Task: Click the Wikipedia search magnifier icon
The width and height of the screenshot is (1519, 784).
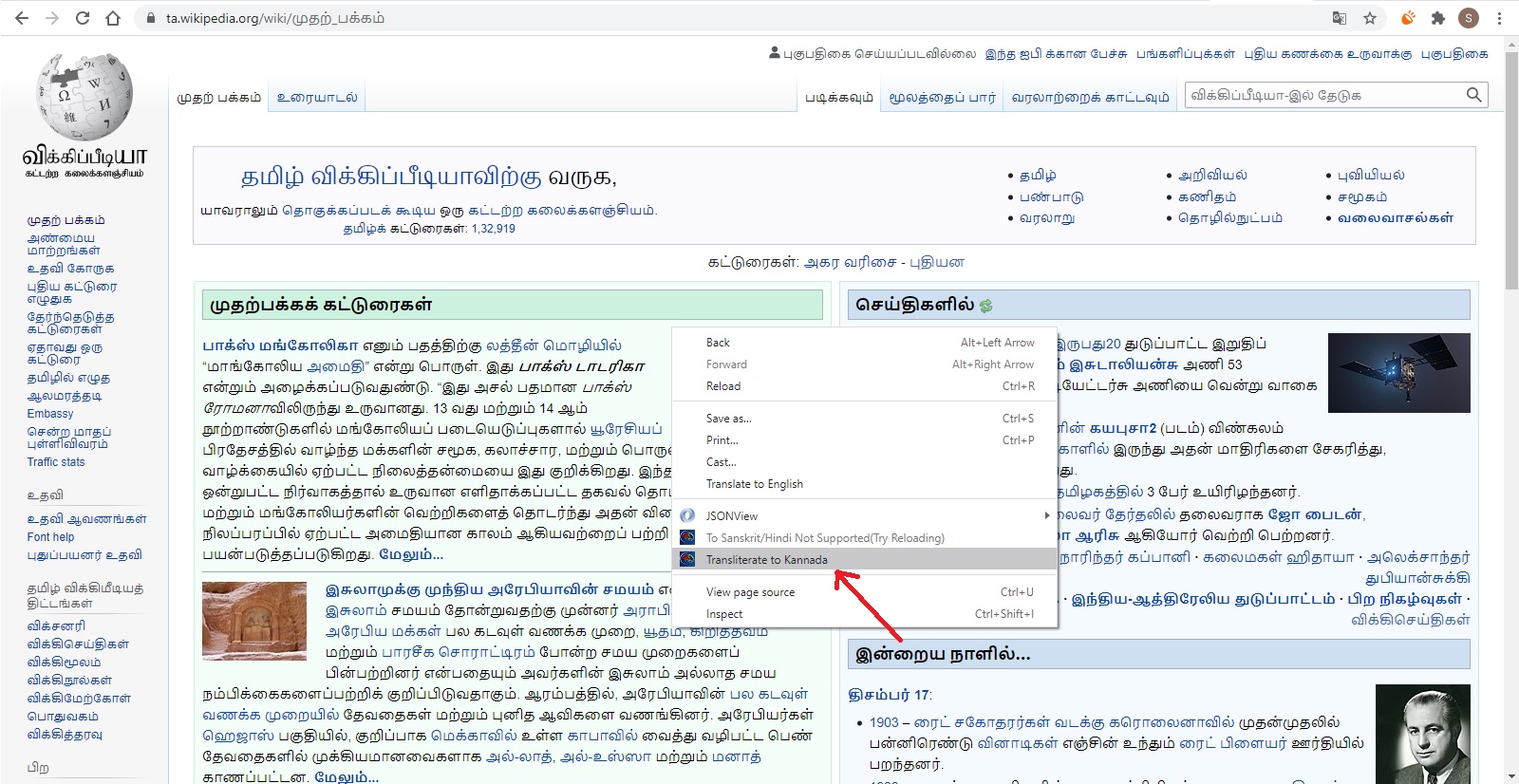Action: (1473, 95)
